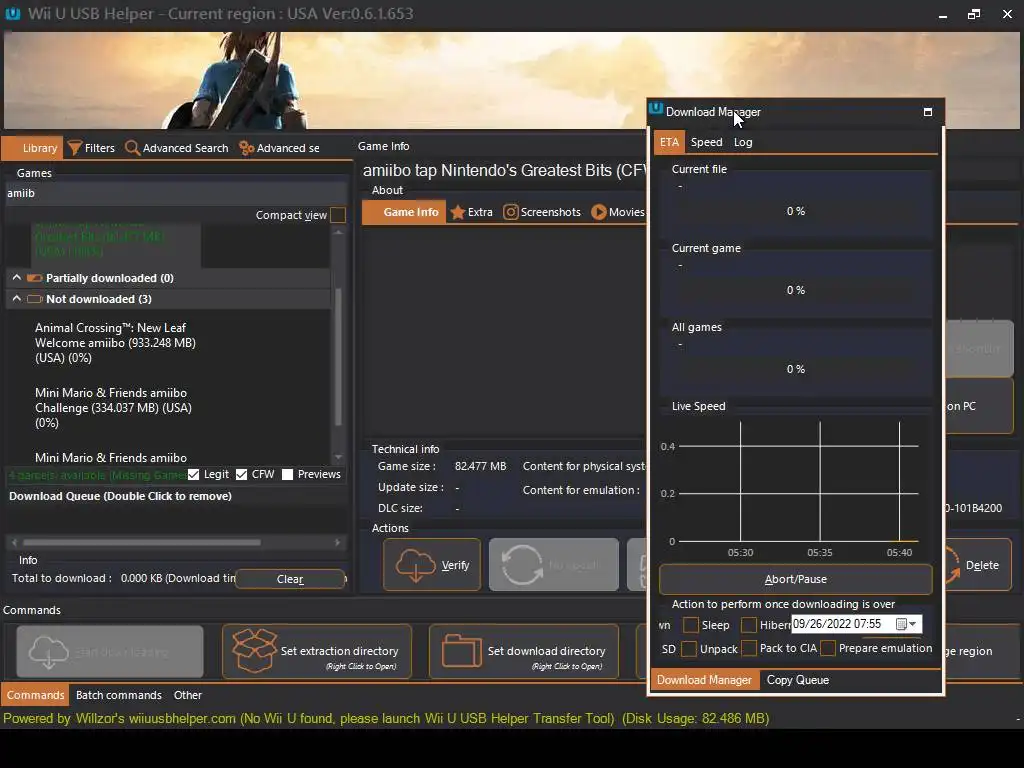This screenshot has width=1024, height=768.
Task: Tick the Hibernate checkbox
Action: pyautogui.click(x=749, y=625)
